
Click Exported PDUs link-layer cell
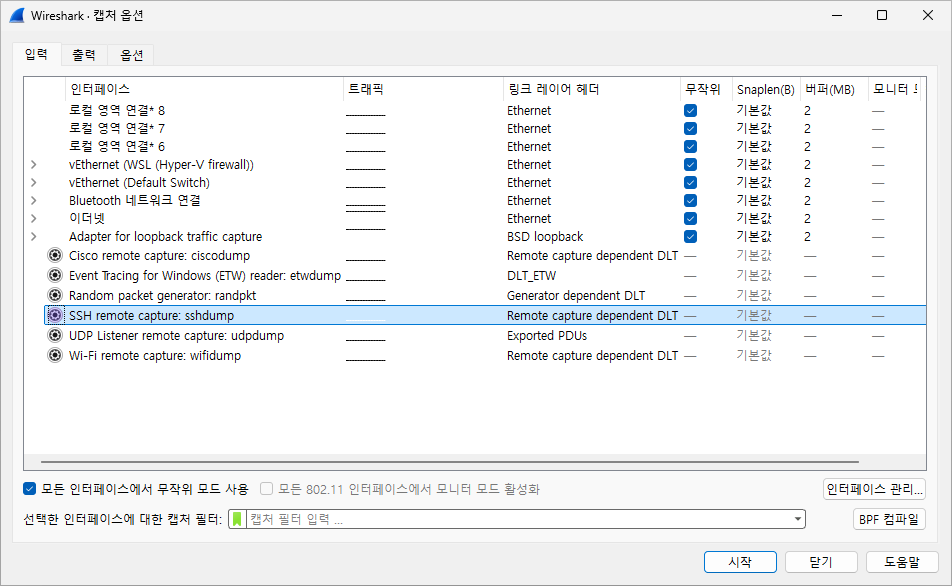click(x=547, y=336)
